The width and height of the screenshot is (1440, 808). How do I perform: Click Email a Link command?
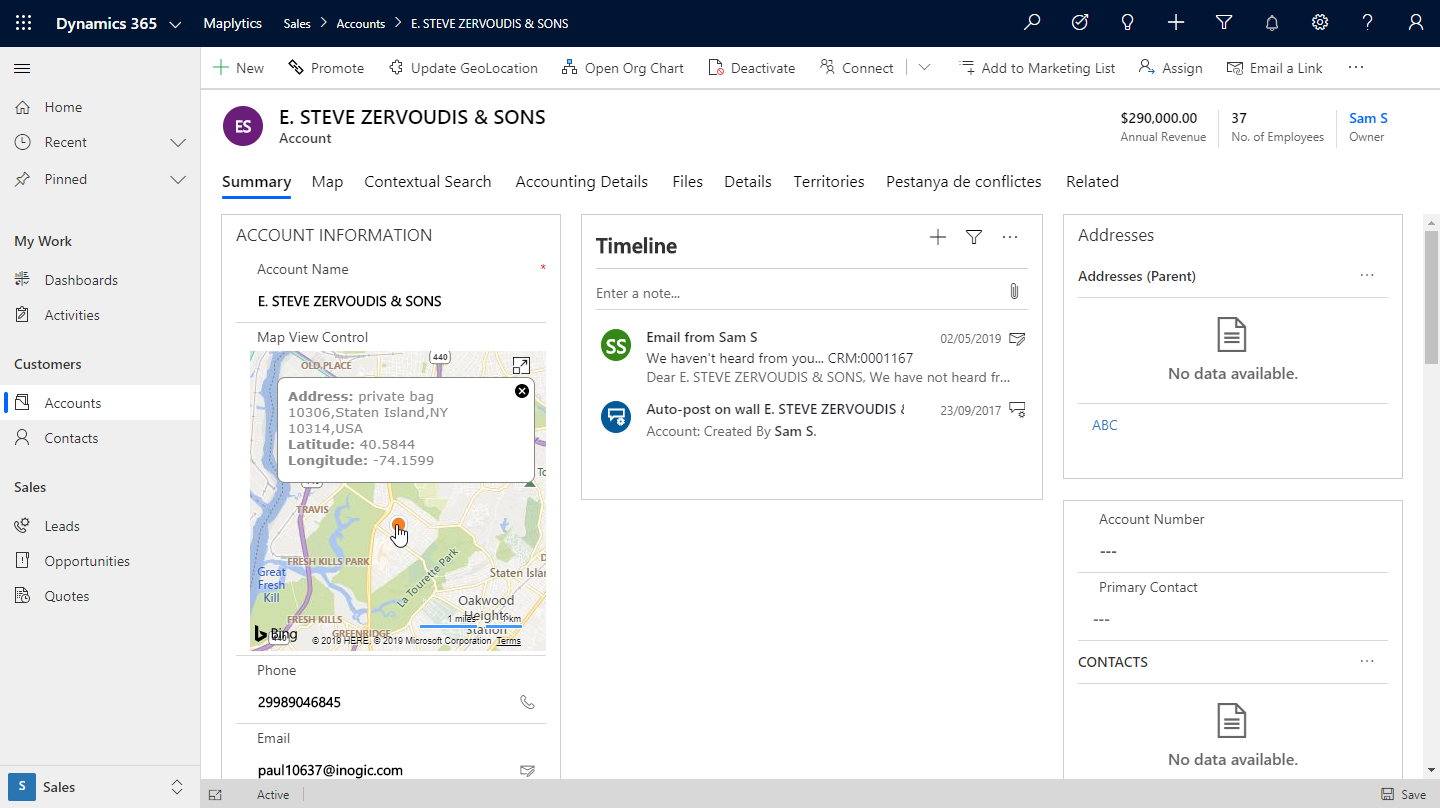[x=1275, y=68]
